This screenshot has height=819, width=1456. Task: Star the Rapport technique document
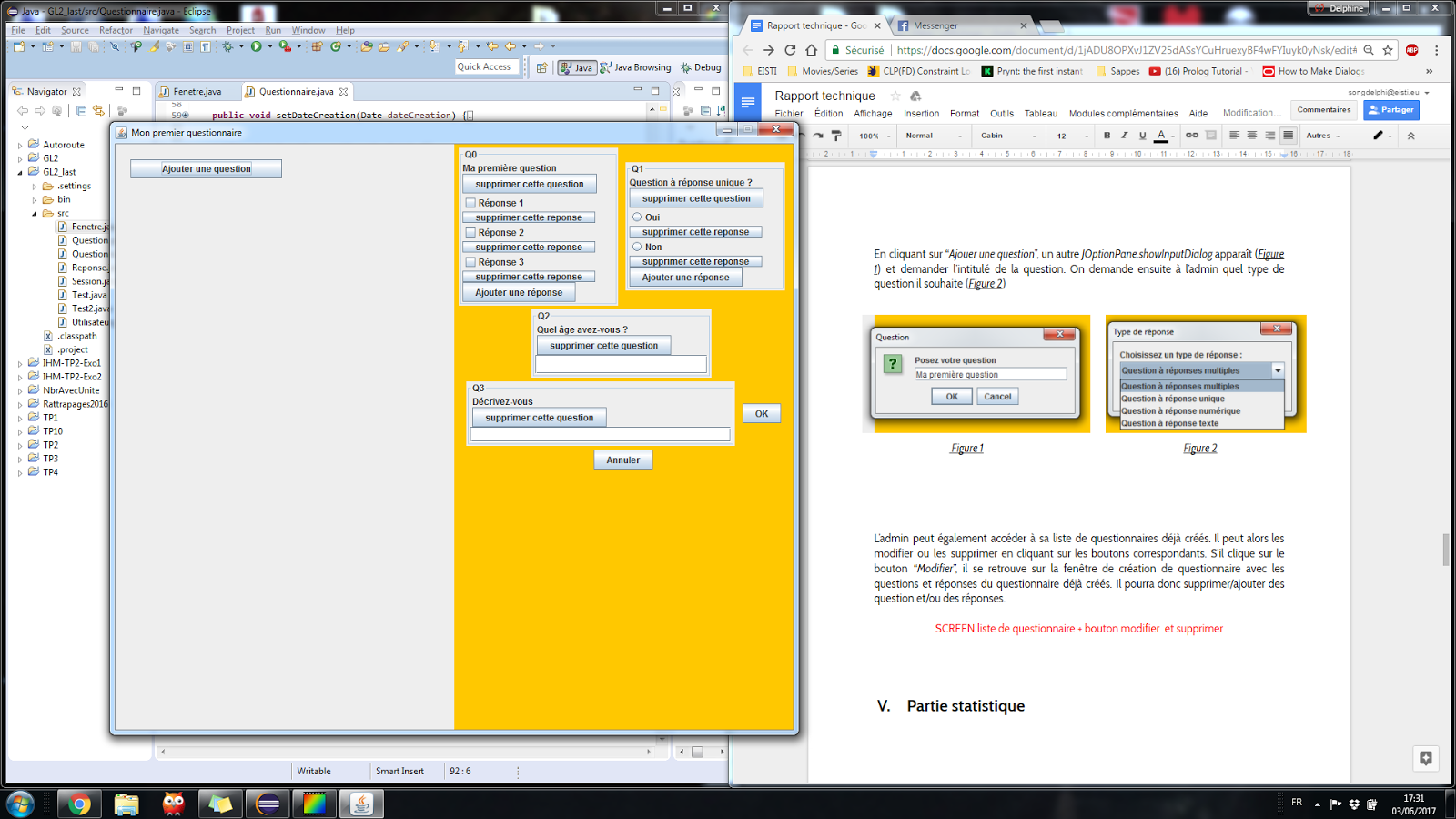point(895,96)
